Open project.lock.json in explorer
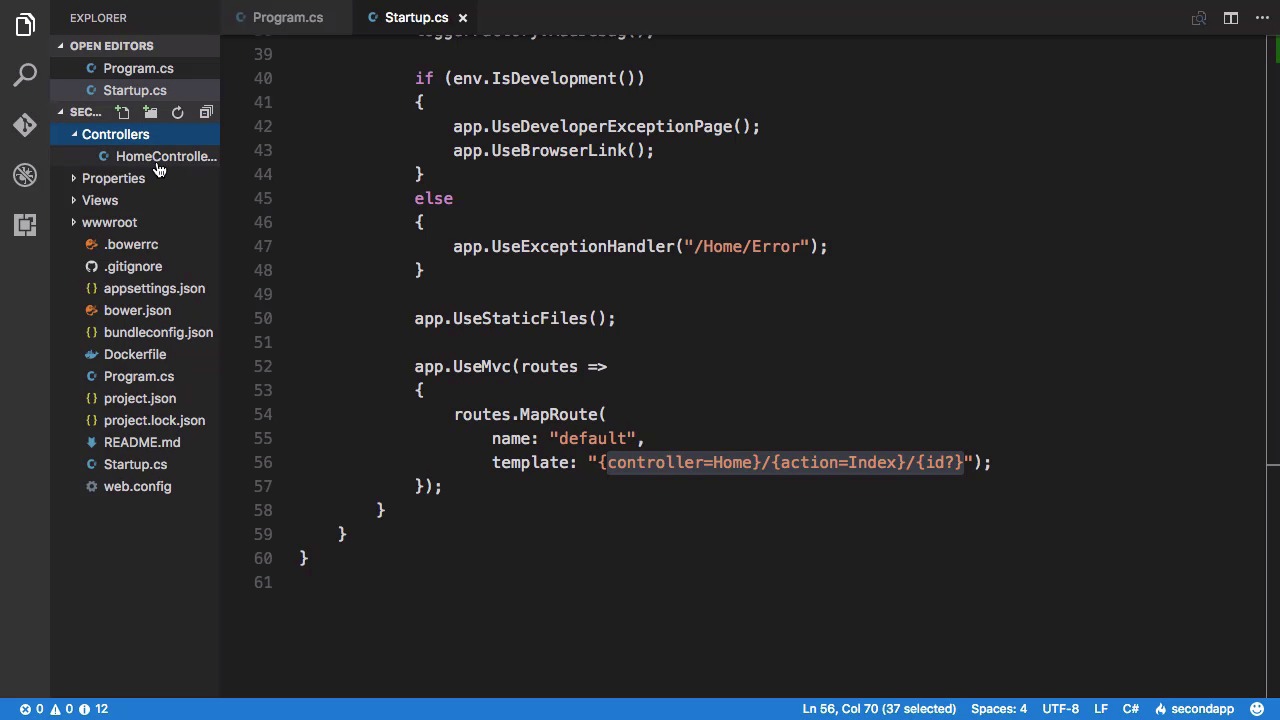The image size is (1280, 720). coord(134,420)
